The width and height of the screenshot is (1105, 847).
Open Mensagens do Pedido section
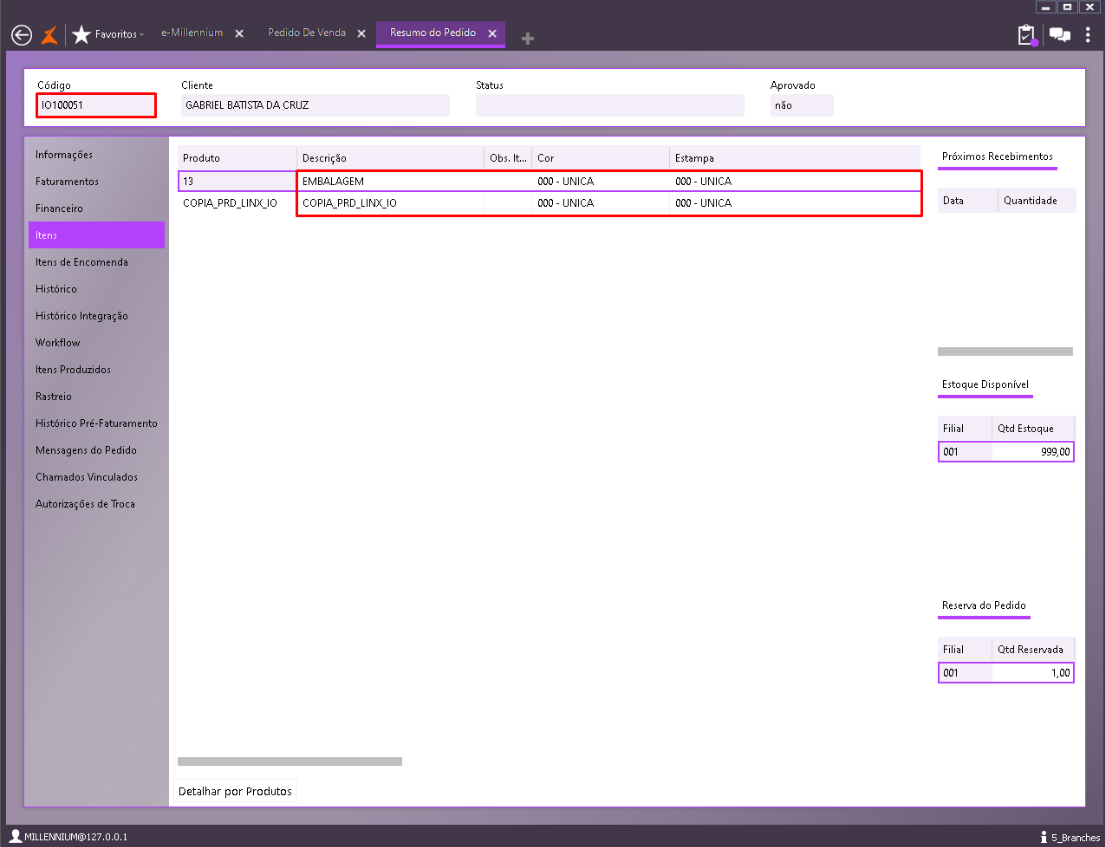pos(97,450)
